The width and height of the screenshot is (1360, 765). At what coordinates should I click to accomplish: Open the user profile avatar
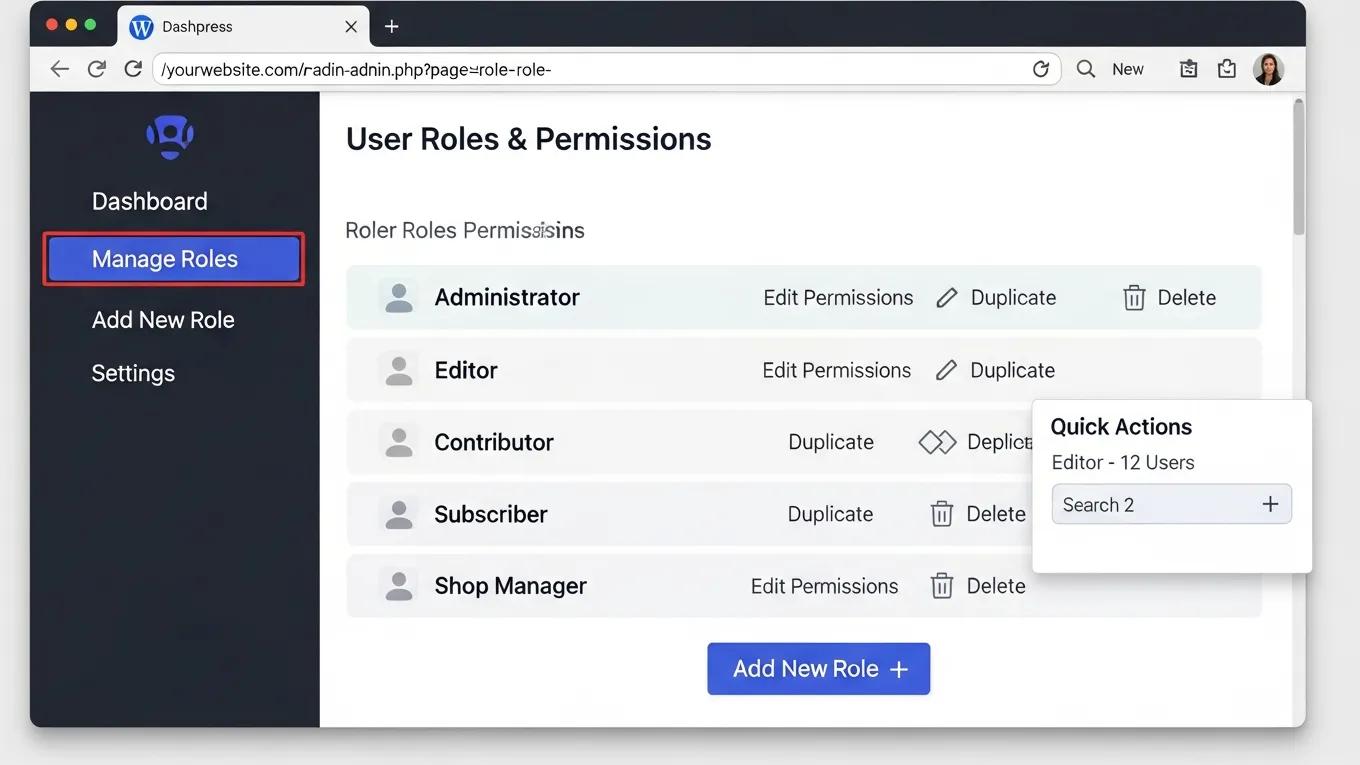(x=1268, y=69)
